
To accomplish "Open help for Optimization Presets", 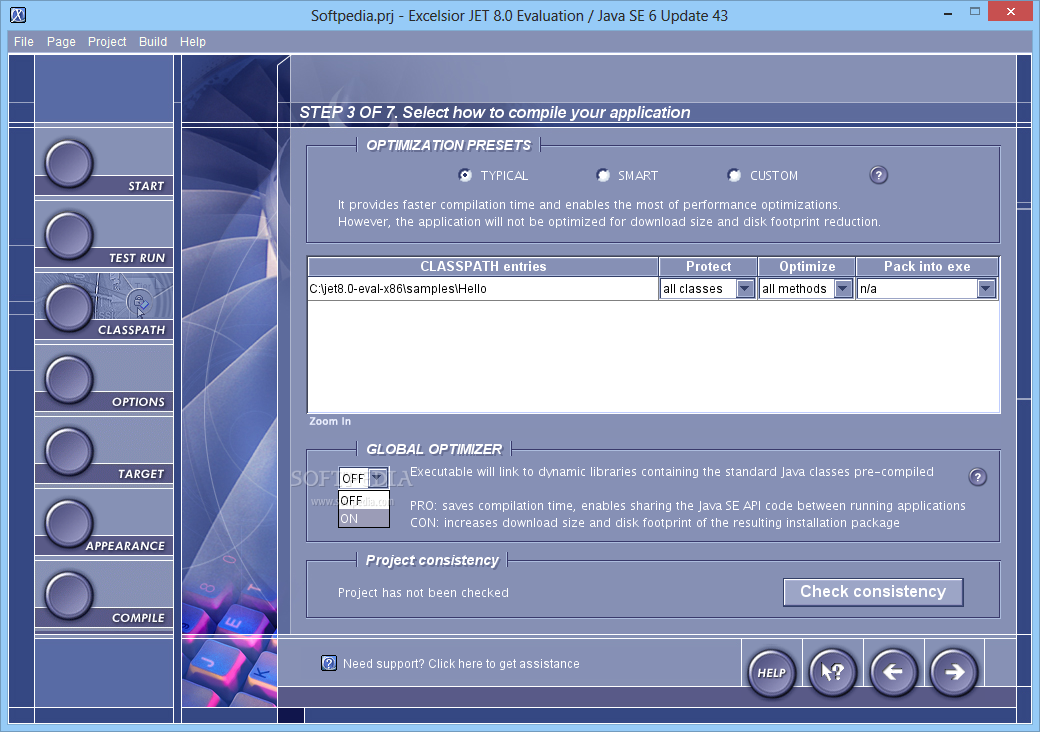I will [x=878, y=175].
